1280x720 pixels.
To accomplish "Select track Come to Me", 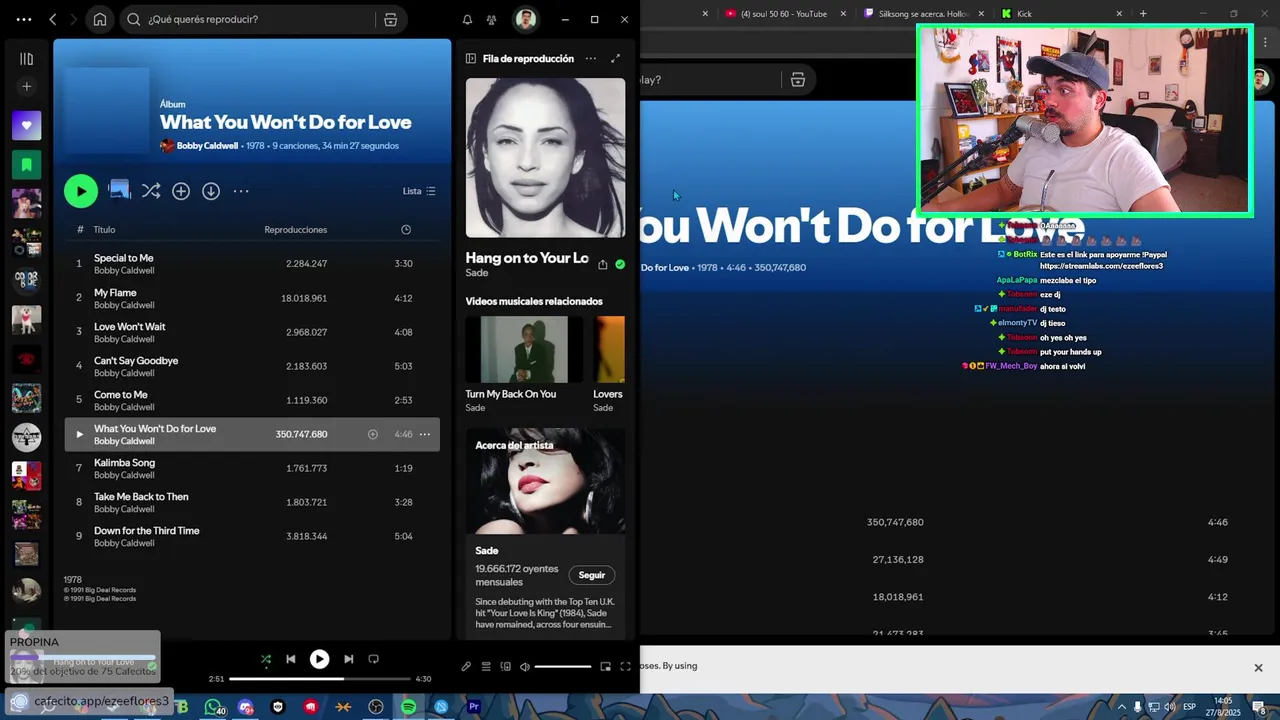I will (x=252, y=400).
